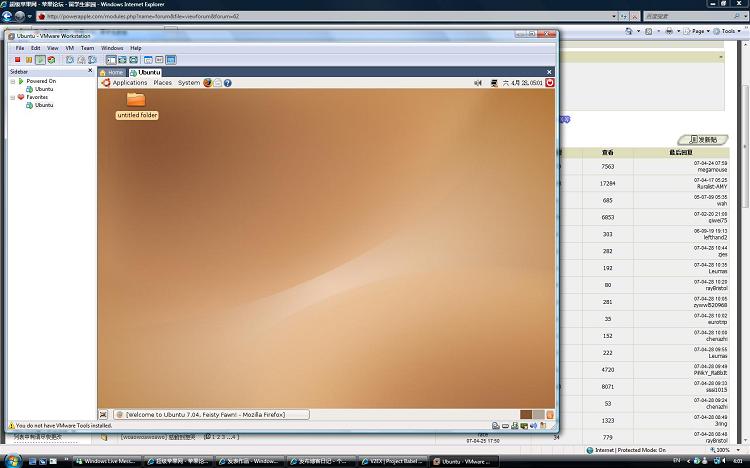Click the green Power On play icon
Viewport: 750px width, 468px height.
click(x=39, y=60)
